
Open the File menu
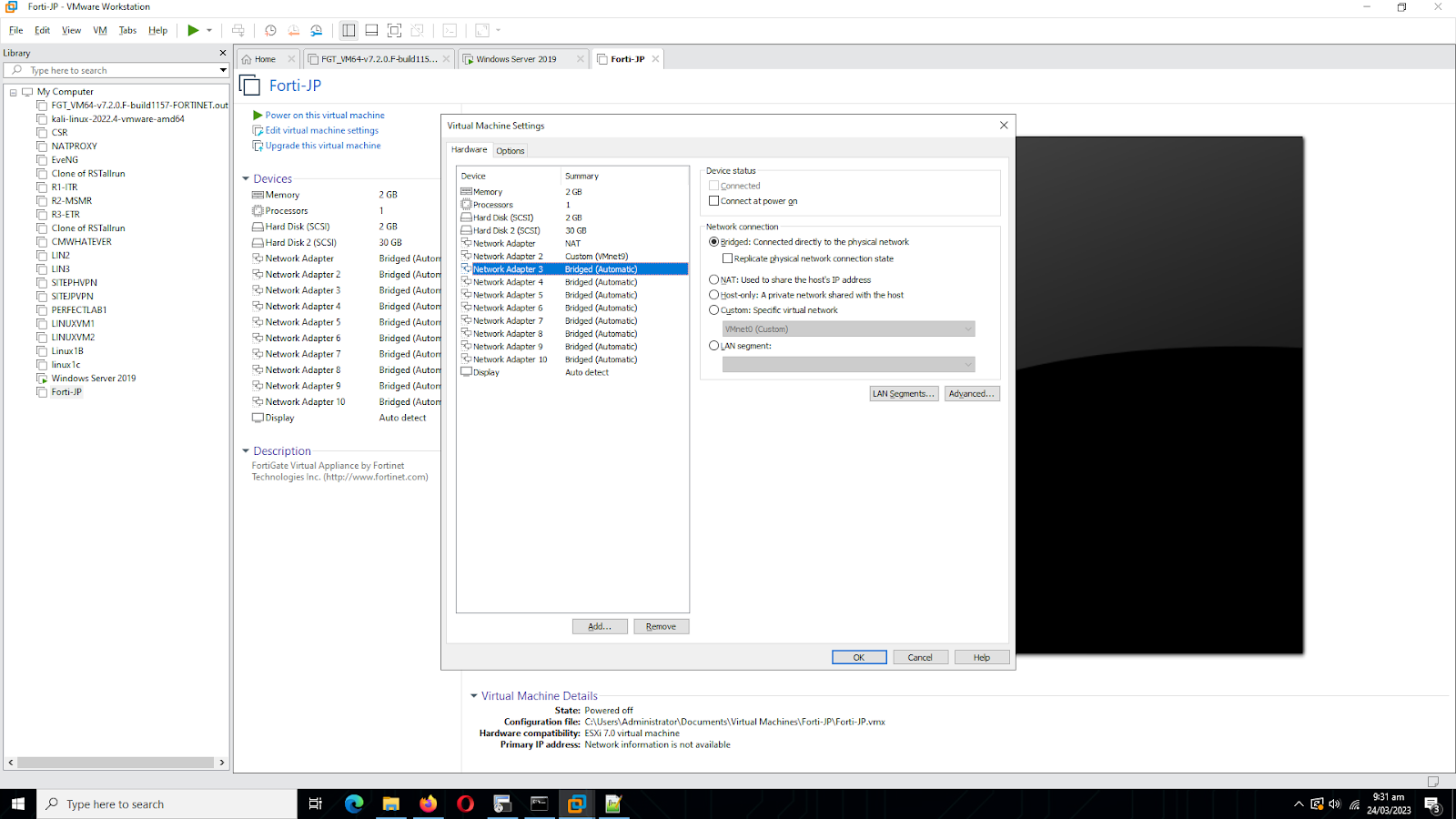pyautogui.click(x=16, y=30)
